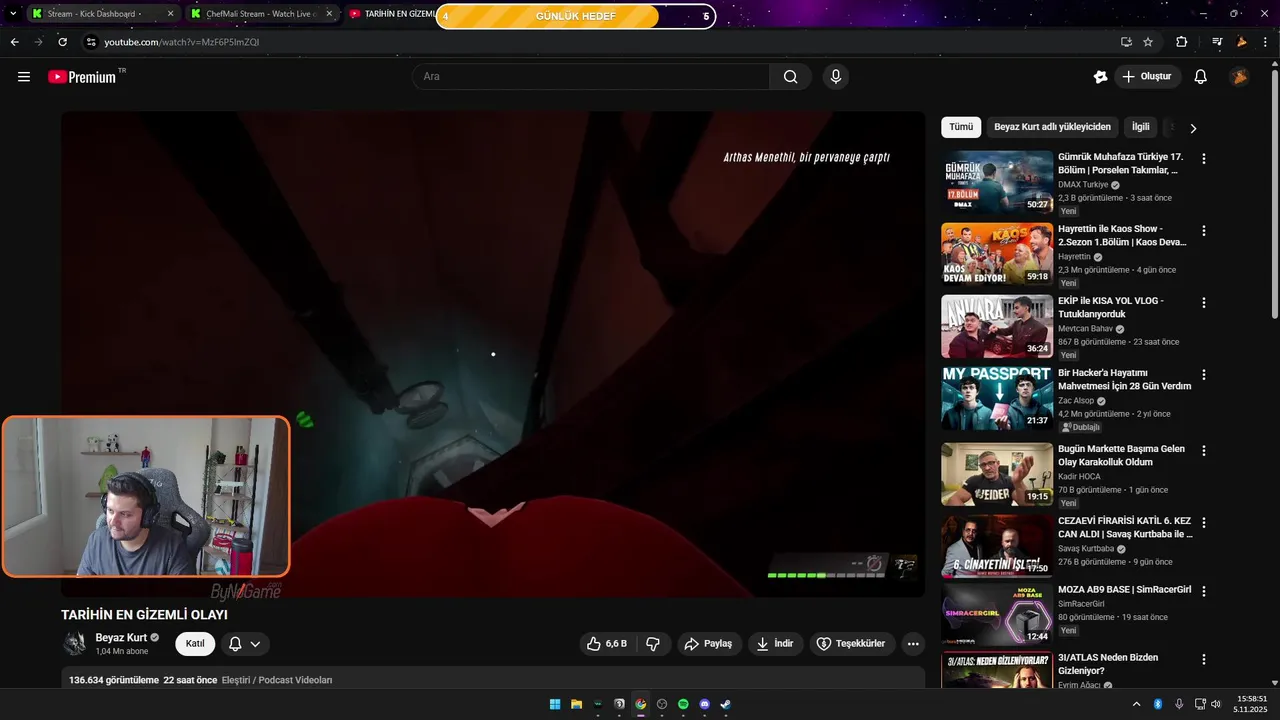Start voice search with the microphone
This screenshot has height=720, width=1280.
(836, 77)
